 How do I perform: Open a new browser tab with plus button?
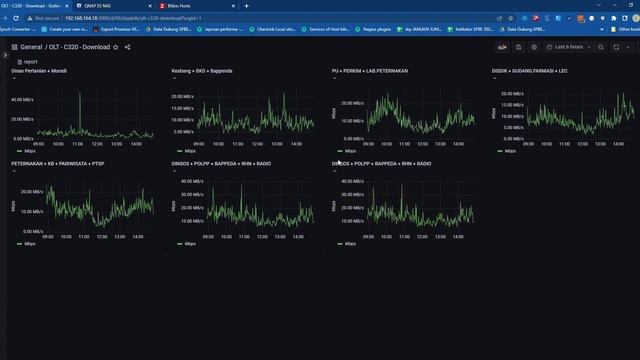click(247, 6)
